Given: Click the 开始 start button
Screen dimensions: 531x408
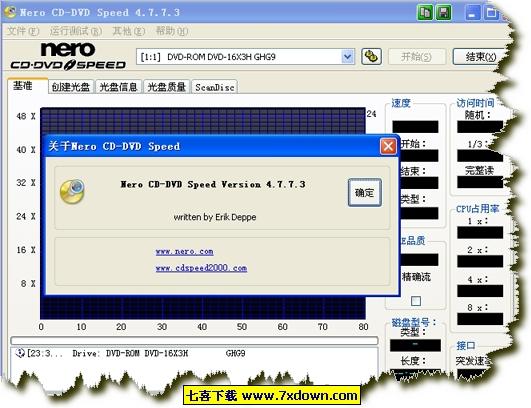Looking at the screenshot, I should pyautogui.click(x=416, y=57).
